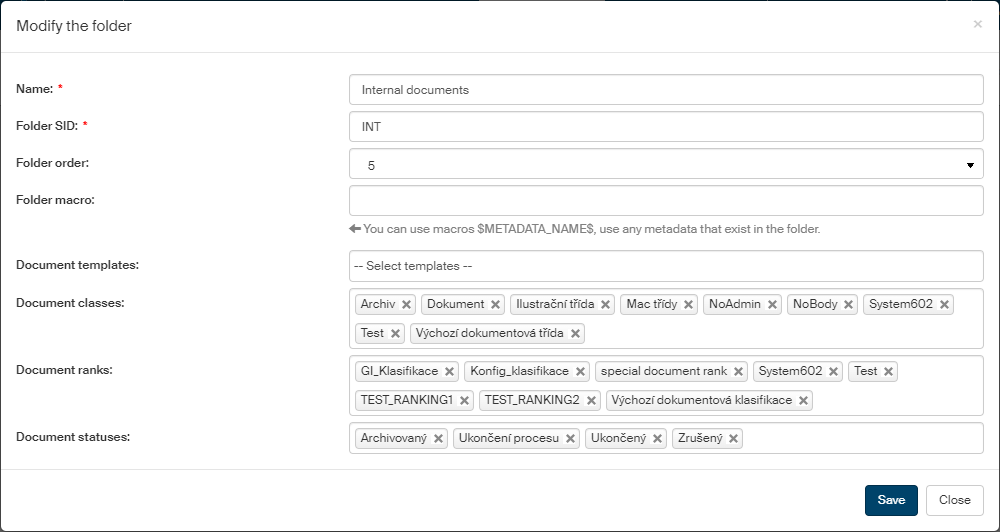Remove the System602 document class tag
This screenshot has height=532, width=1000.
click(944, 305)
